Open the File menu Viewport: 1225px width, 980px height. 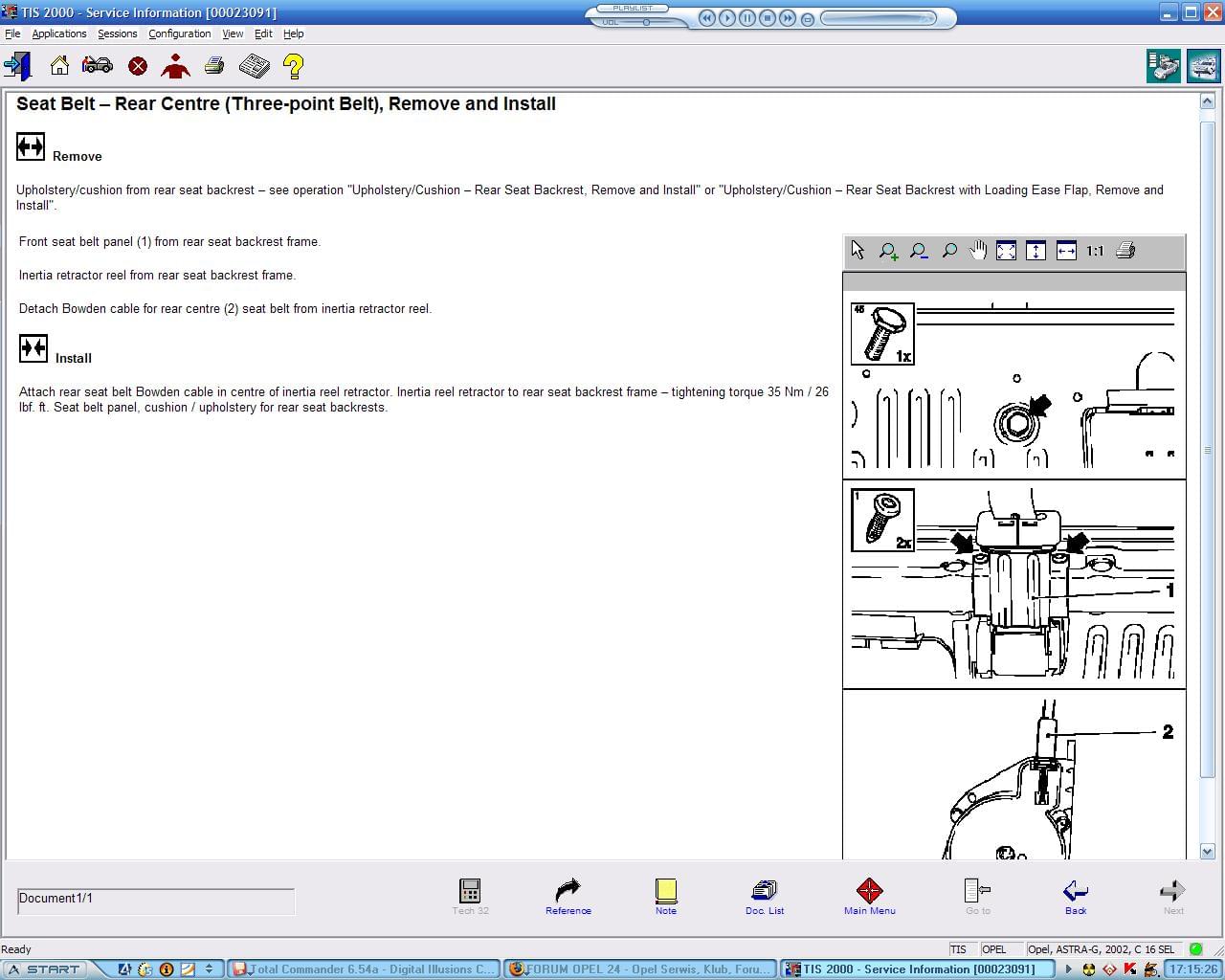(x=12, y=33)
